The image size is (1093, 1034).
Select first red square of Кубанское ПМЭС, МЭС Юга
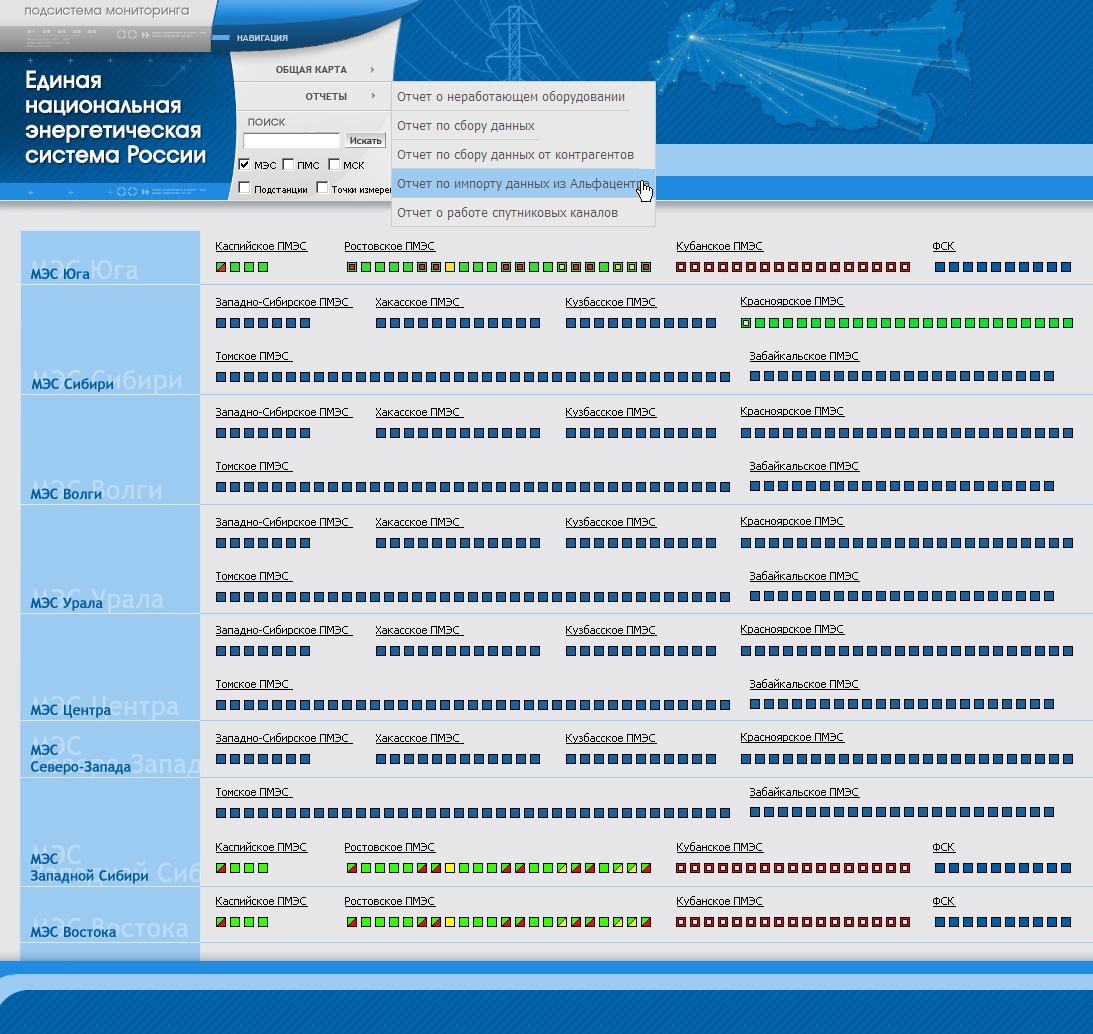pyautogui.click(x=681, y=267)
